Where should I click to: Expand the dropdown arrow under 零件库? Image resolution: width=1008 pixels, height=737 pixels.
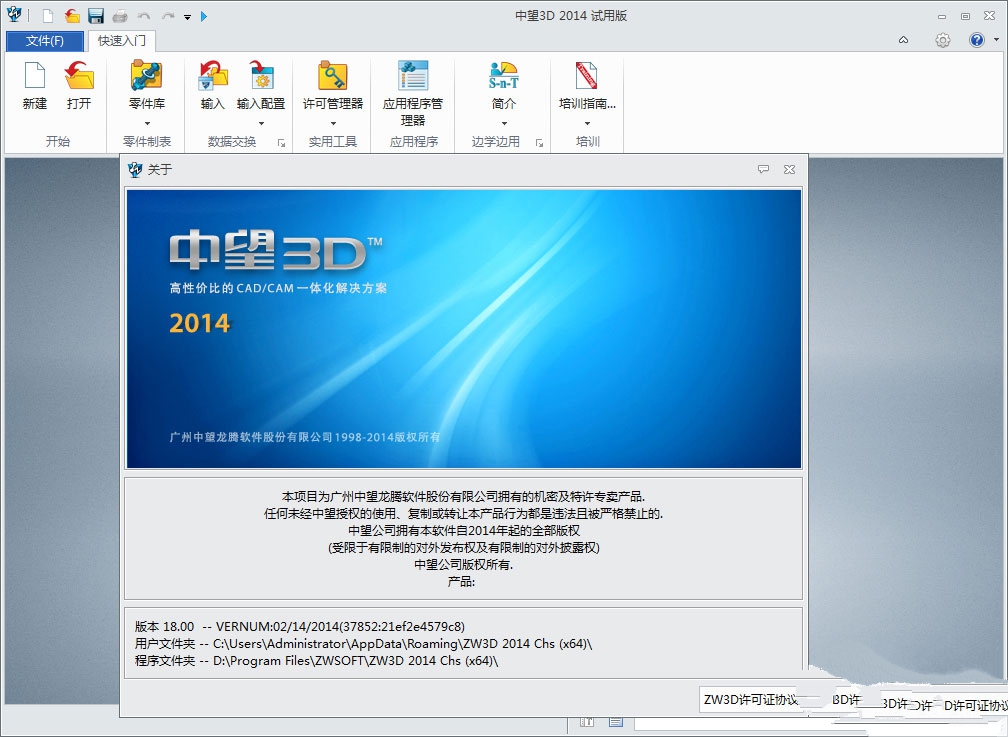pyautogui.click(x=147, y=123)
